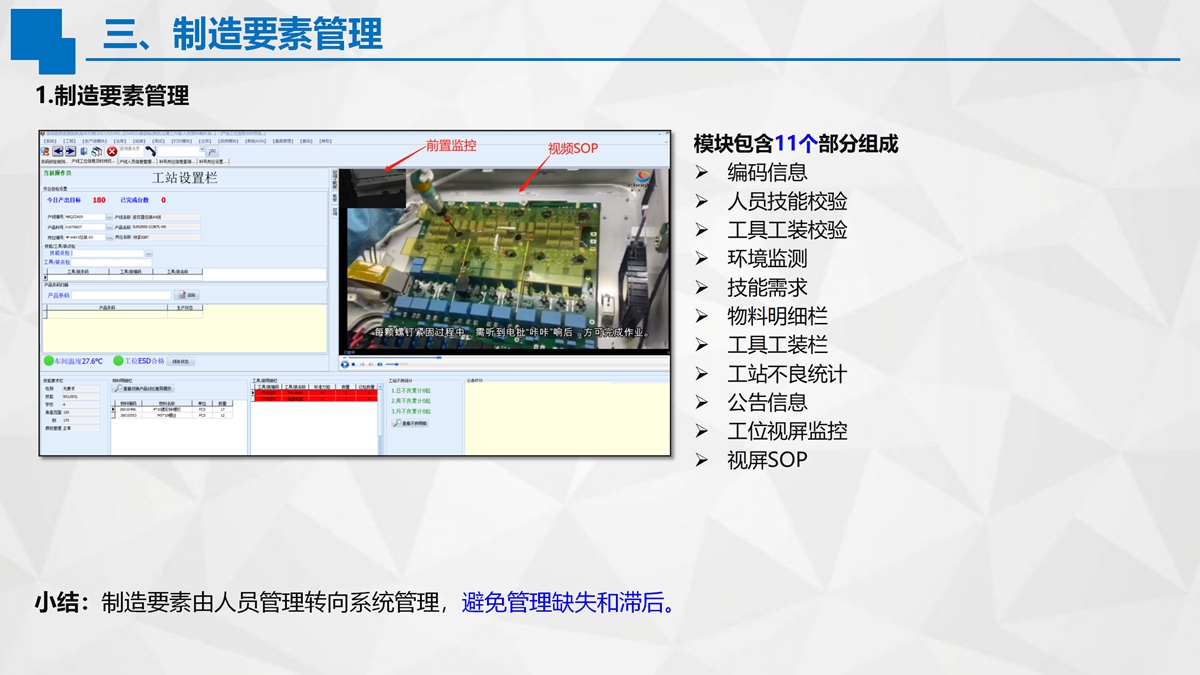Click the button next to 产品条码 field

187,295
